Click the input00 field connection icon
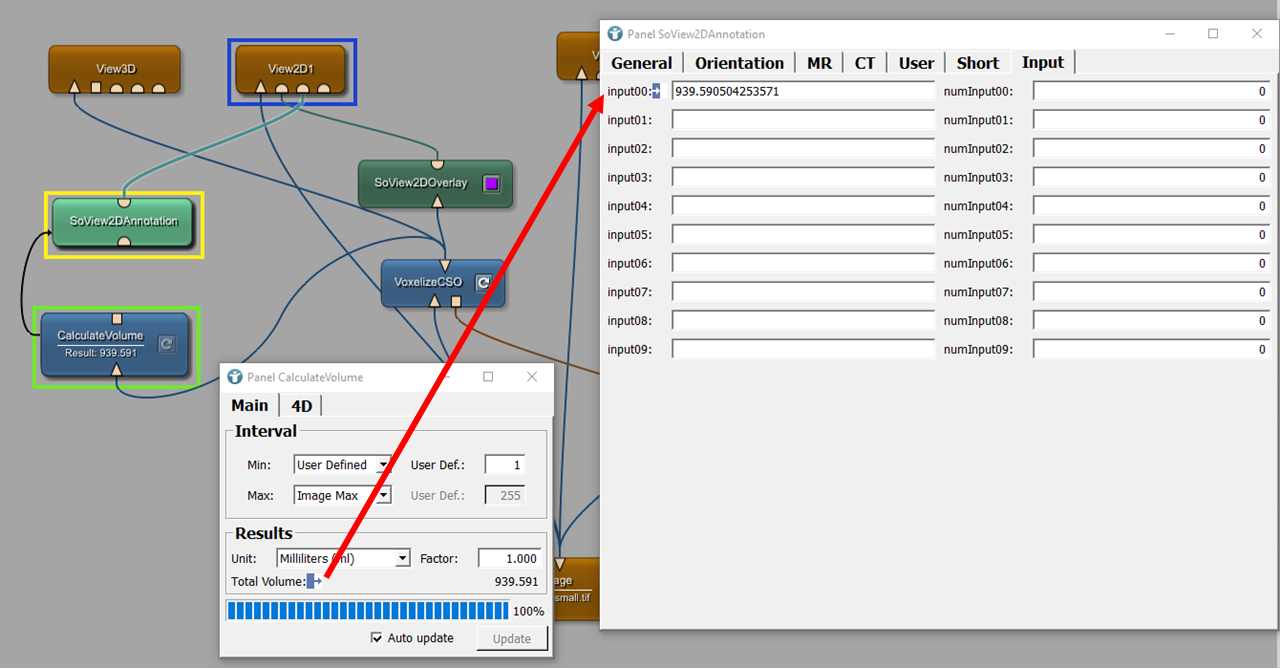The height and width of the screenshot is (669, 1282). [x=656, y=91]
